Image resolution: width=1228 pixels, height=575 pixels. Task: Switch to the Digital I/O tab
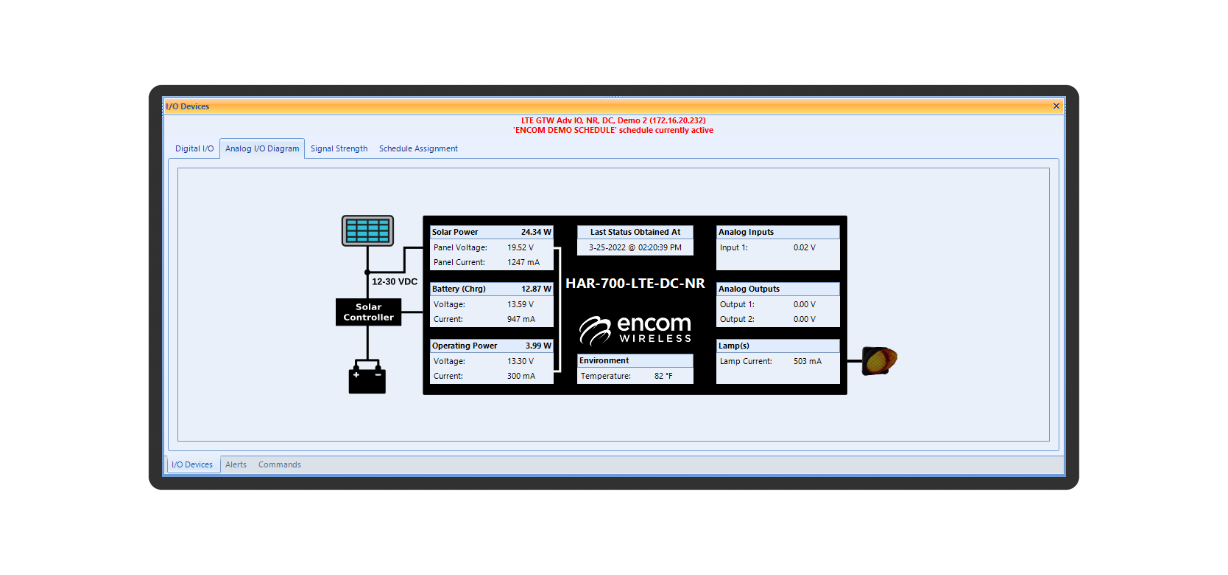pyautogui.click(x=194, y=149)
